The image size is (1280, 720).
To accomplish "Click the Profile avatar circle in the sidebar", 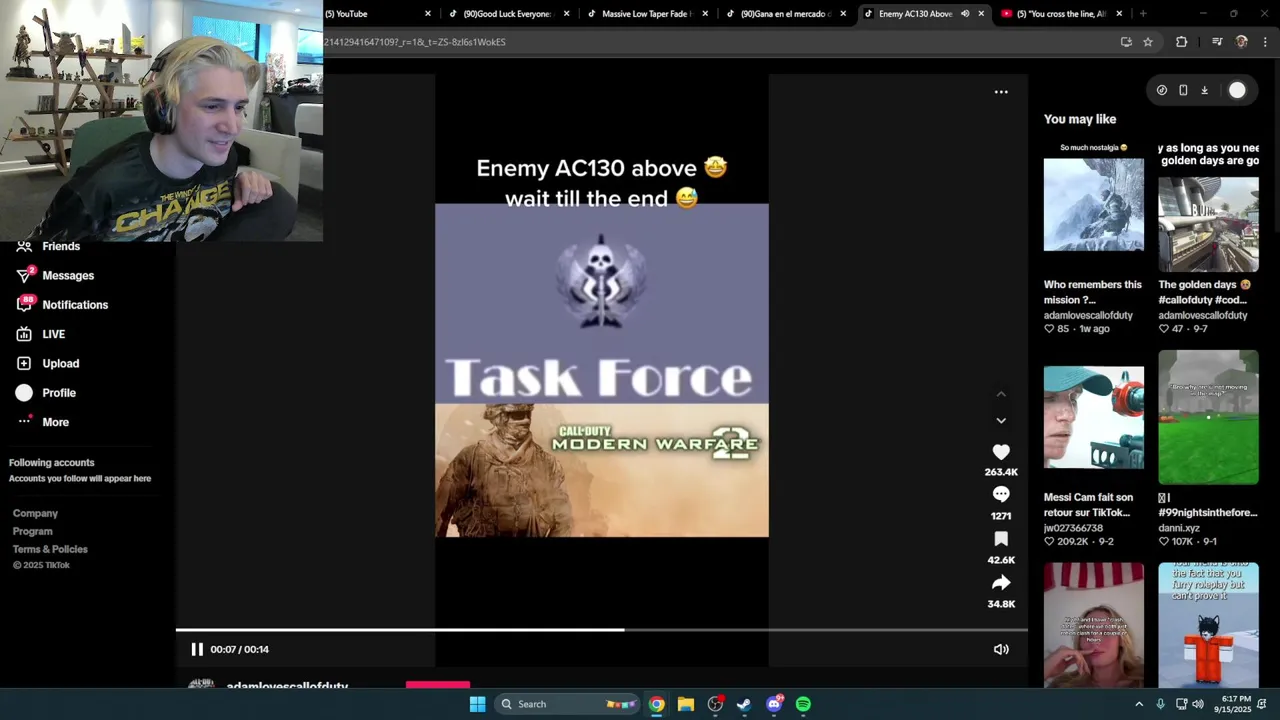I will pyautogui.click(x=24, y=393).
